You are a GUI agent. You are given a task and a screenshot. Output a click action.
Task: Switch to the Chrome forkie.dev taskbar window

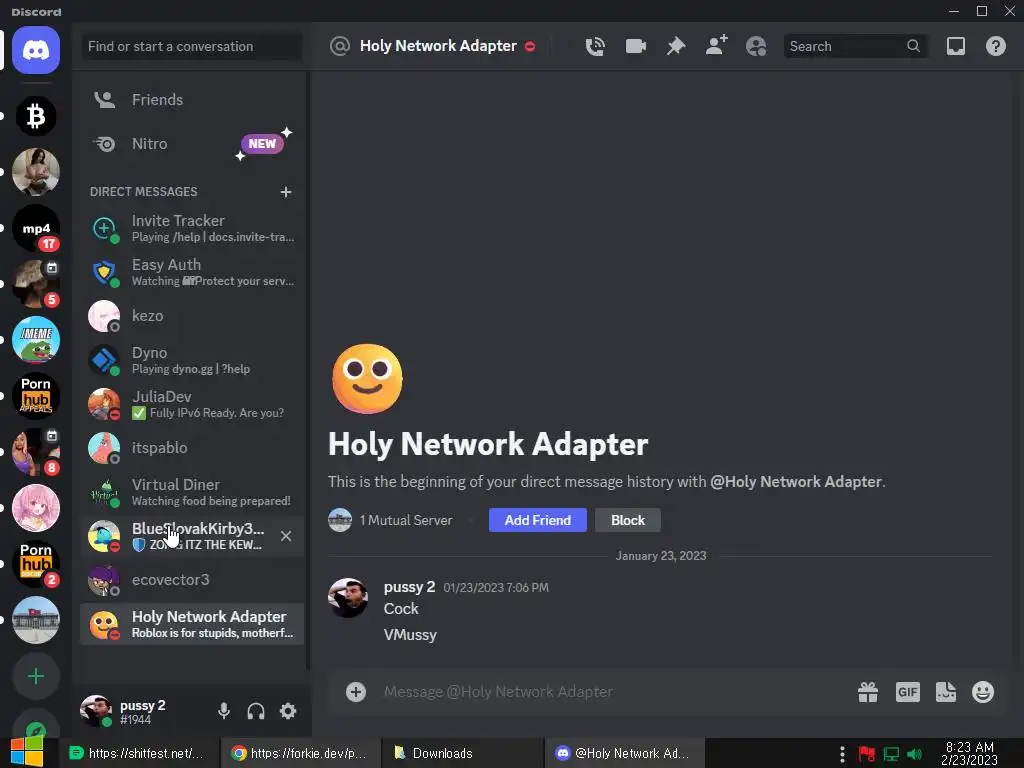300,754
